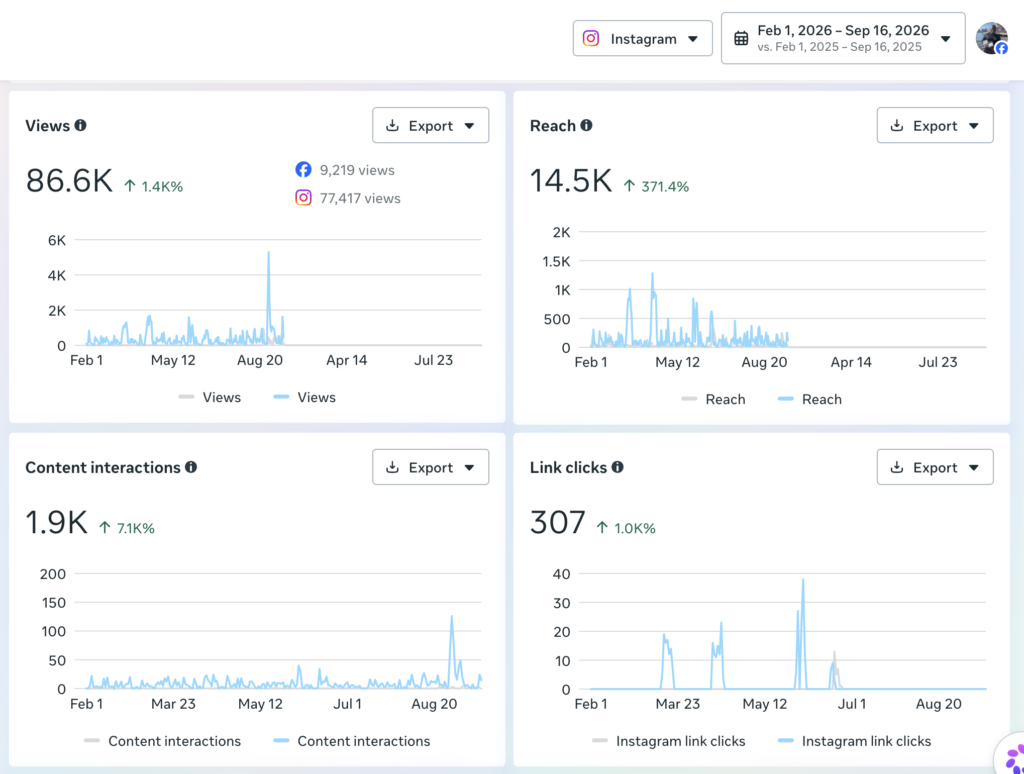Export the Content interactions data

pyautogui.click(x=430, y=467)
